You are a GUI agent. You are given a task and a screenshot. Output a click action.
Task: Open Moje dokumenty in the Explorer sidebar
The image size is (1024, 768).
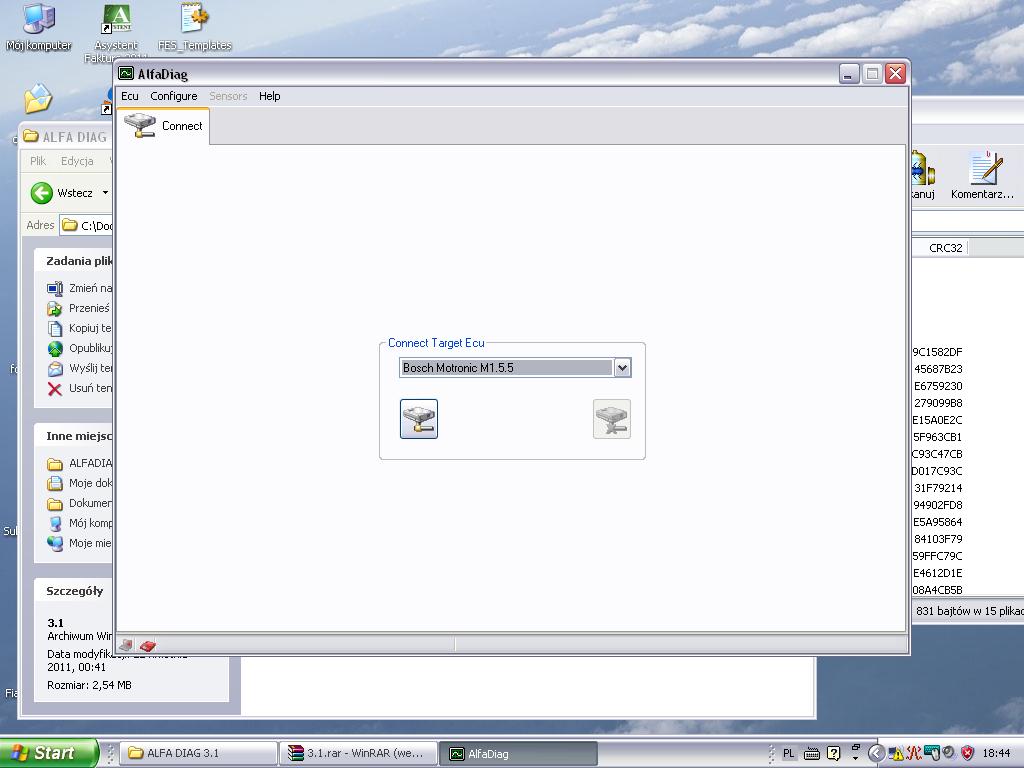pos(80,483)
